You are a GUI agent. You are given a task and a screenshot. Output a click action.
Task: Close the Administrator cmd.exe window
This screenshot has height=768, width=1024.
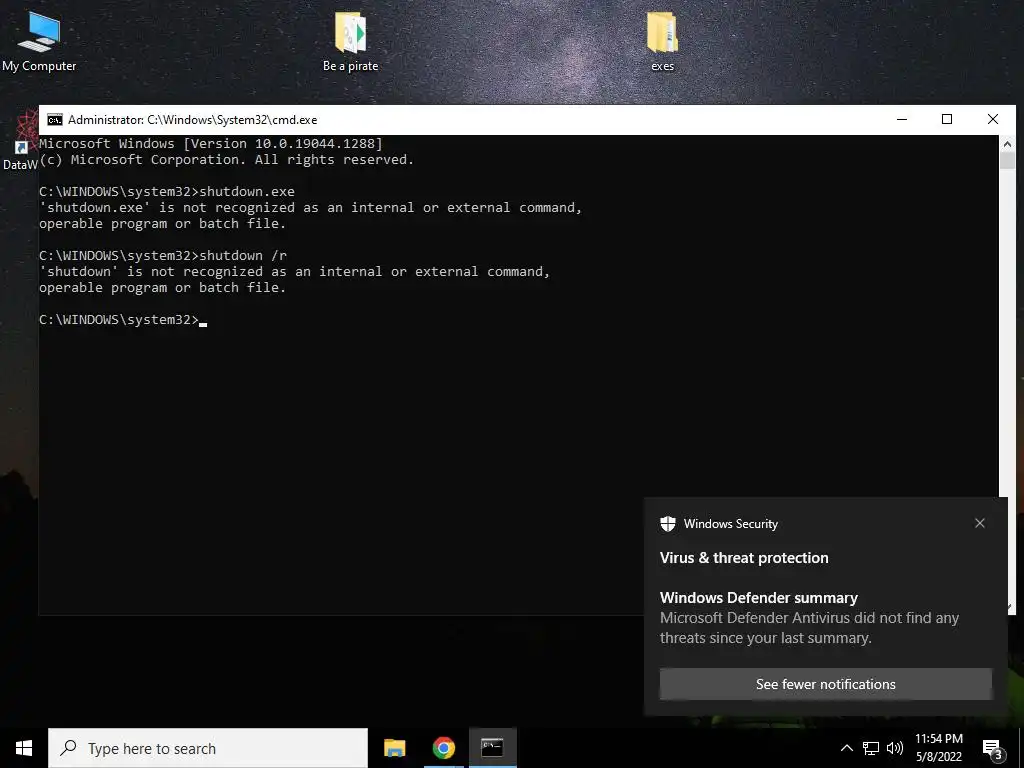[993, 120]
